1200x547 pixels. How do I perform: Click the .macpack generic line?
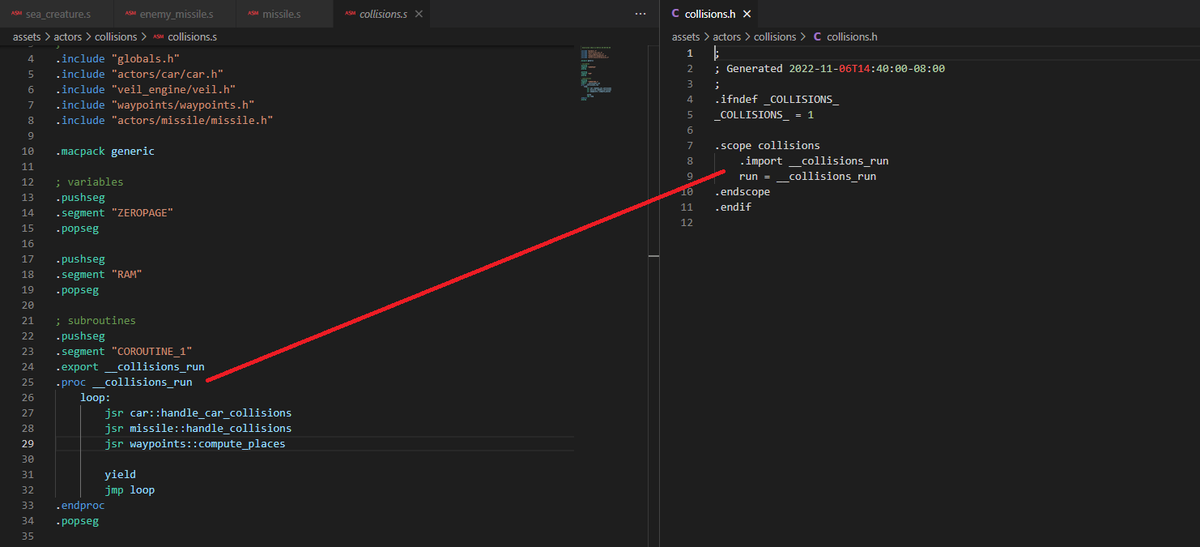(x=105, y=151)
